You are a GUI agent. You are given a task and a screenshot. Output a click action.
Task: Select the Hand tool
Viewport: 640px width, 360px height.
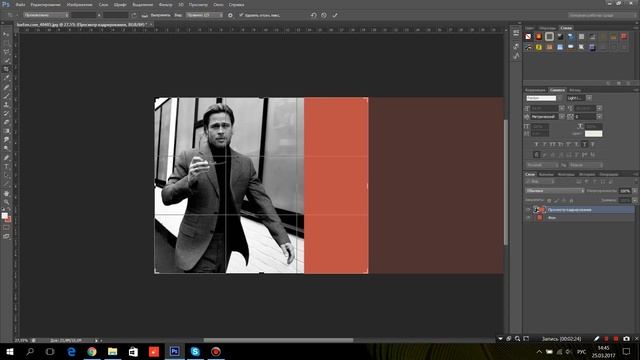point(6,193)
